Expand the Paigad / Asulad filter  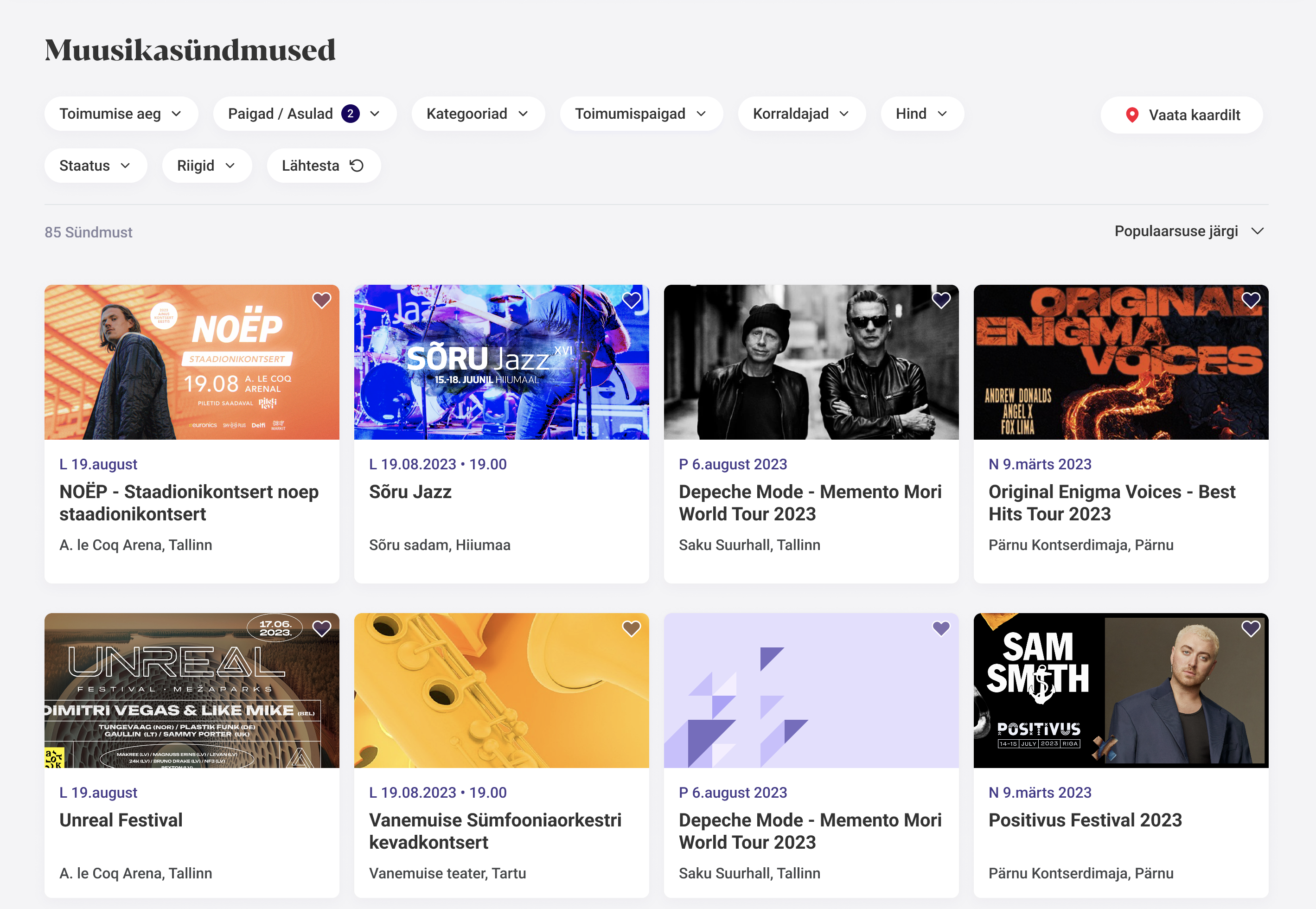305,114
